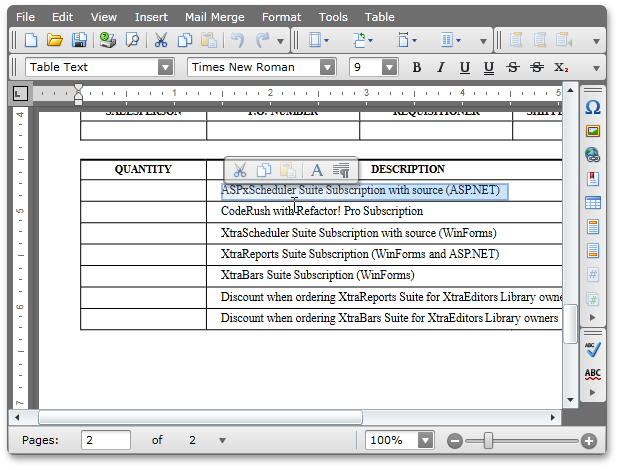This screenshot has width=620, height=470.
Task: Insert bookmark using red ribbon page icon
Action: (593, 179)
